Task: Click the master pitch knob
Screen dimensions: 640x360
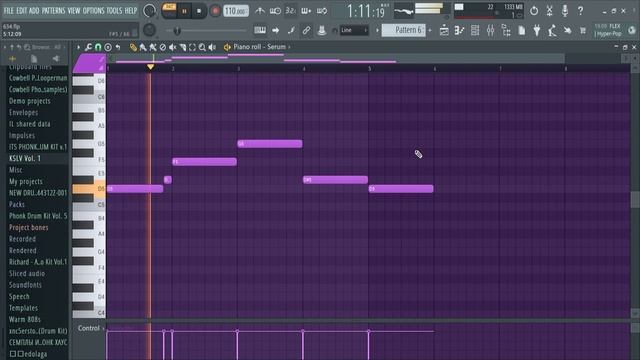Action: tap(149, 30)
